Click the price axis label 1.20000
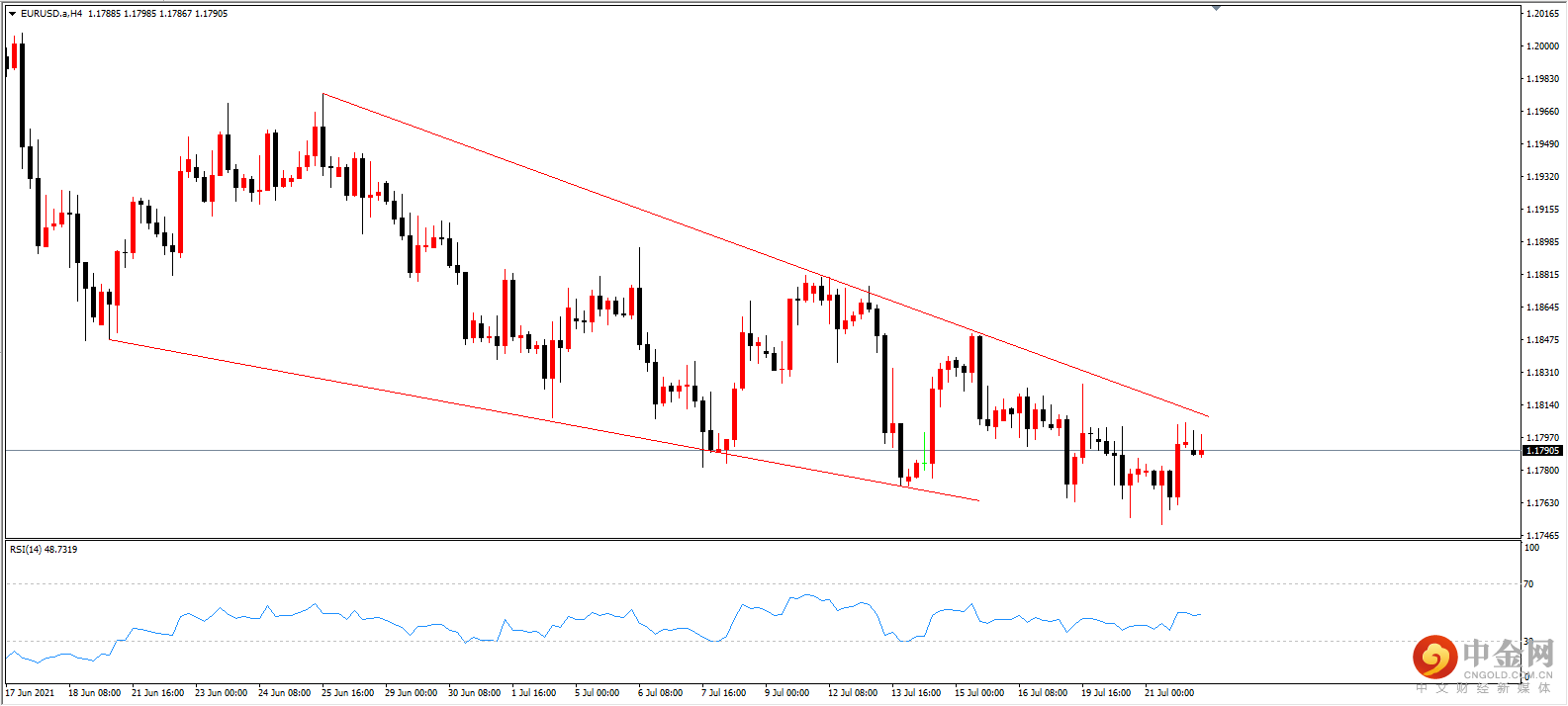 [1543, 46]
